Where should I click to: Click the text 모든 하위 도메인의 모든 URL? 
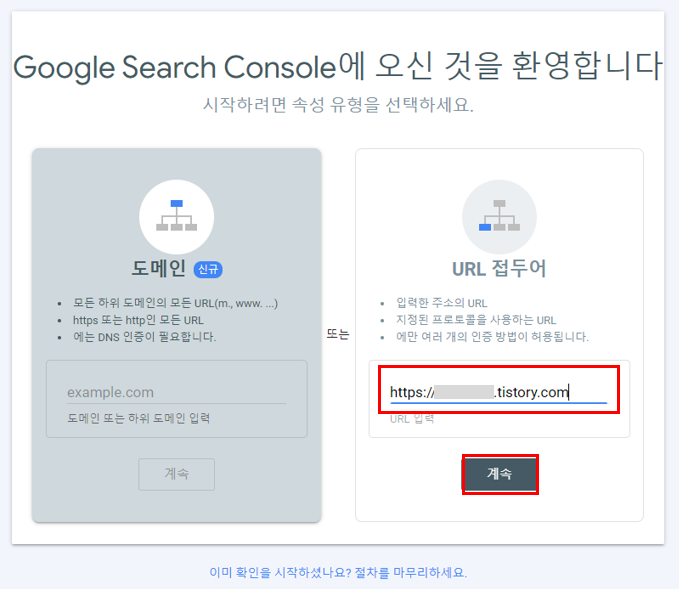click(175, 303)
